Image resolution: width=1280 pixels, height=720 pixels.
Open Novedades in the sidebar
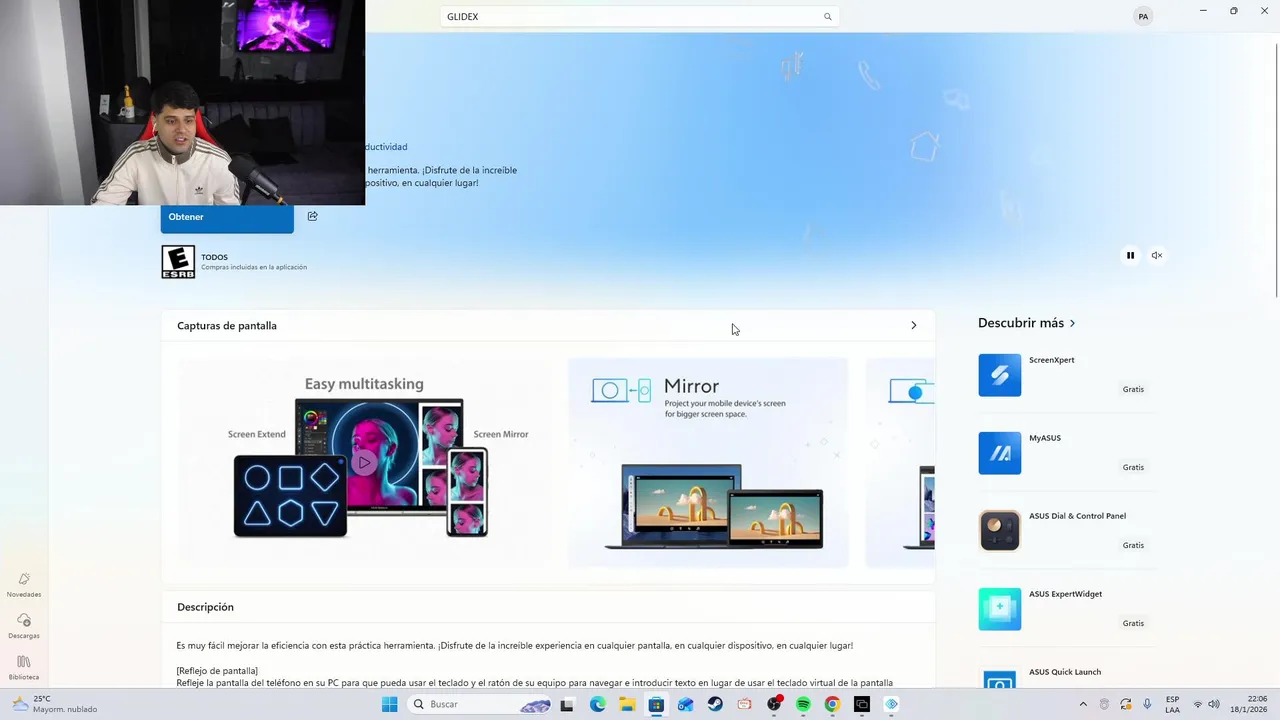(24, 585)
